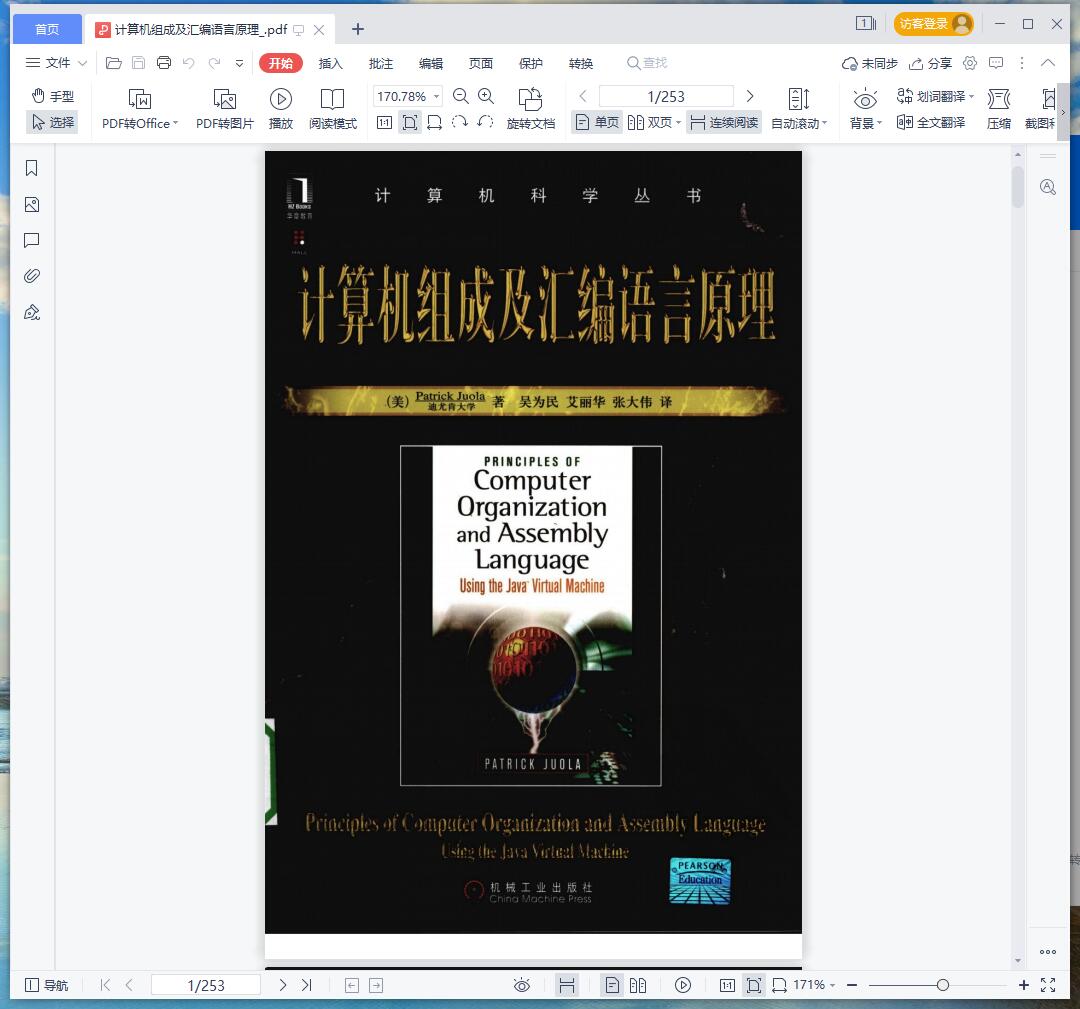
Task: Click the zoom slider handle
Action: [x=942, y=985]
